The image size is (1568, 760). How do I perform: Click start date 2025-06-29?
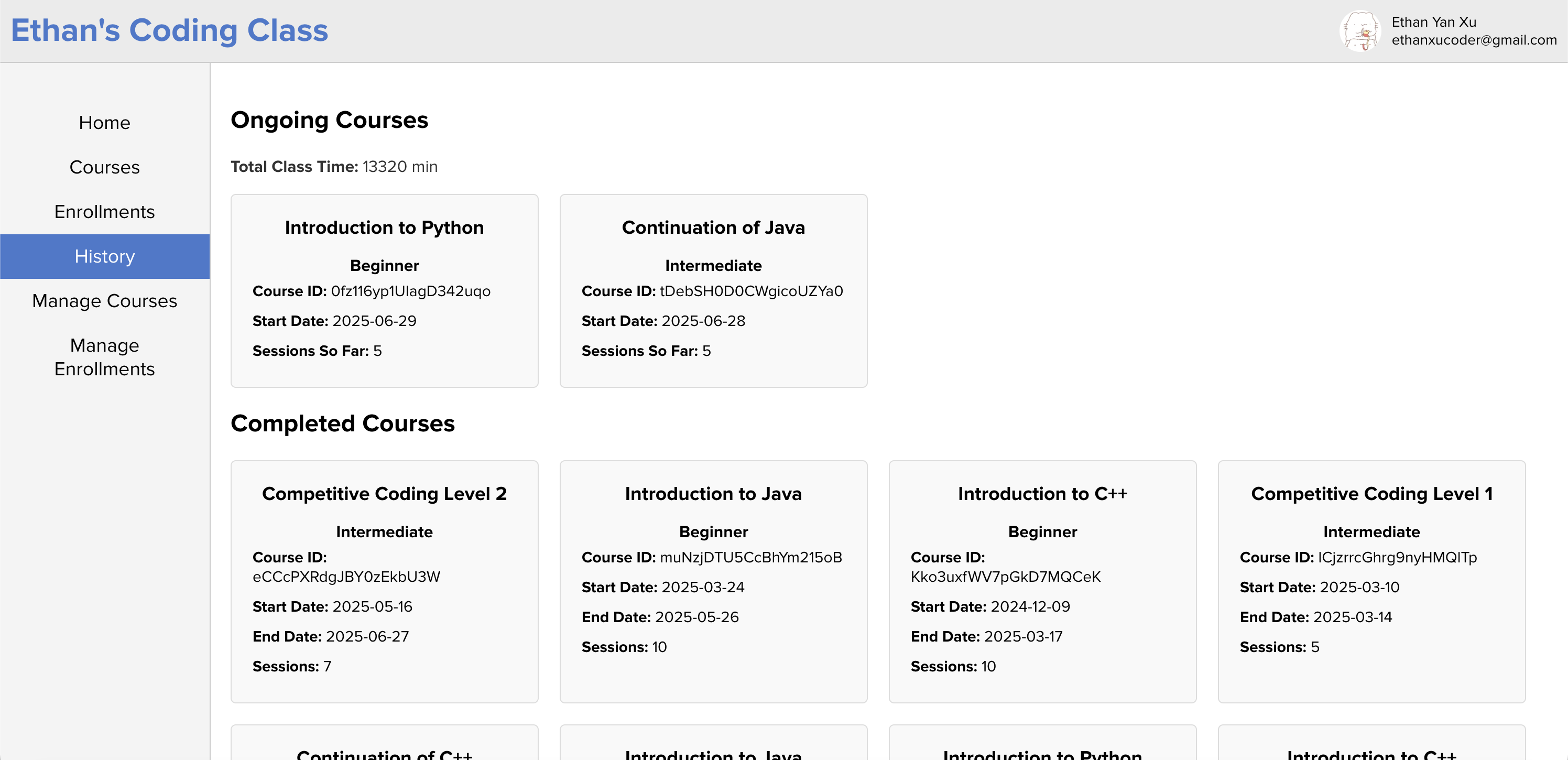click(x=374, y=321)
